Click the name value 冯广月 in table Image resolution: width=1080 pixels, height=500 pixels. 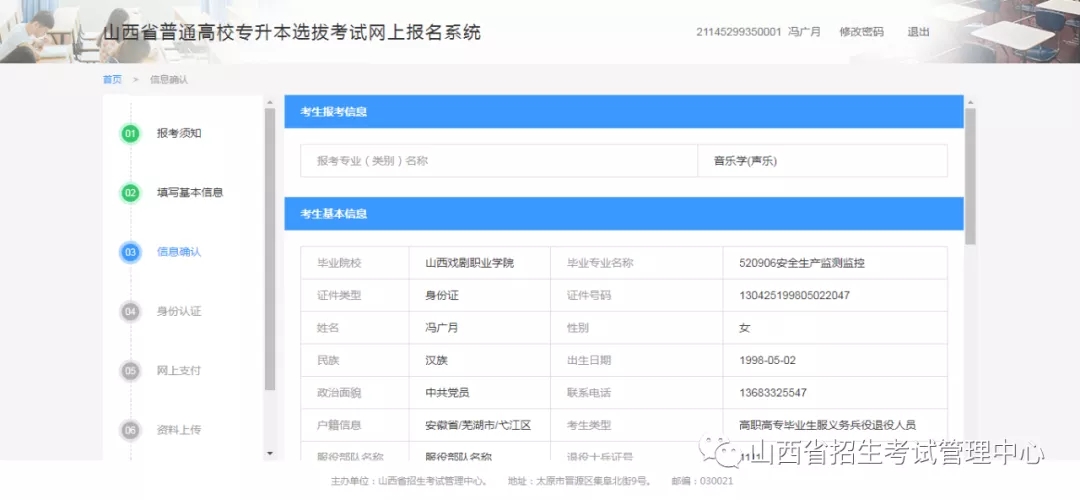(442, 328)
